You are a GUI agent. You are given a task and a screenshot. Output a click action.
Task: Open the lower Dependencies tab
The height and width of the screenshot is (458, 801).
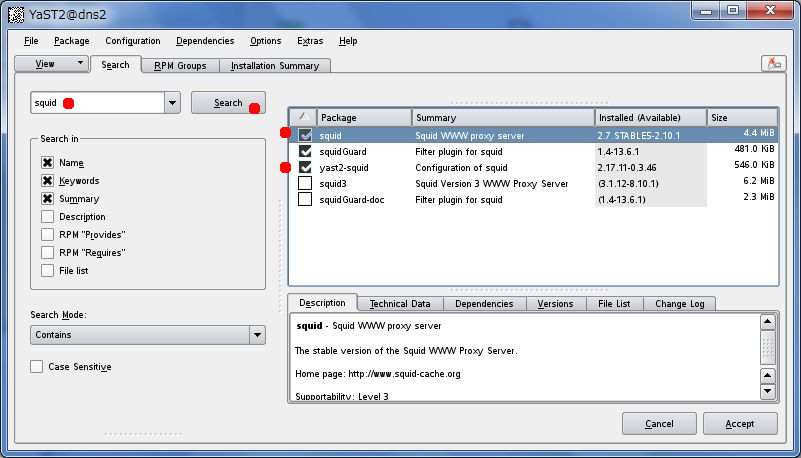coord(484,304)
